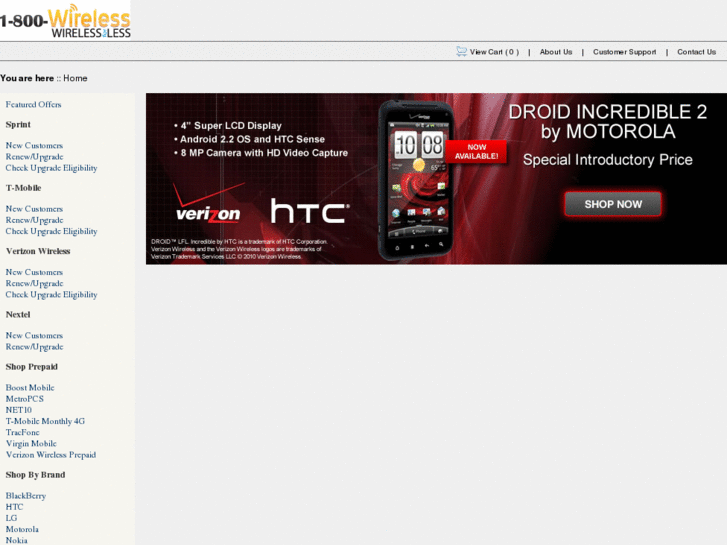This screenshot has height=545, width=727.
Task: Browse Motorola brand phones
Action: [22, 529]
